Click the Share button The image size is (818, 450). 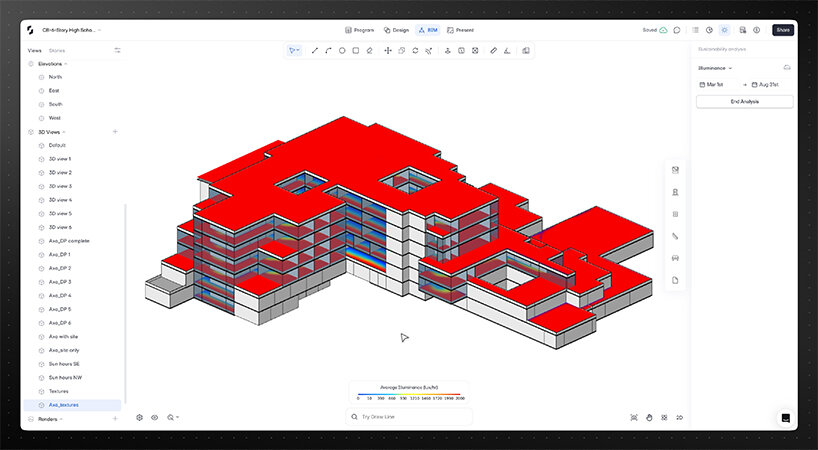(783, 30)
